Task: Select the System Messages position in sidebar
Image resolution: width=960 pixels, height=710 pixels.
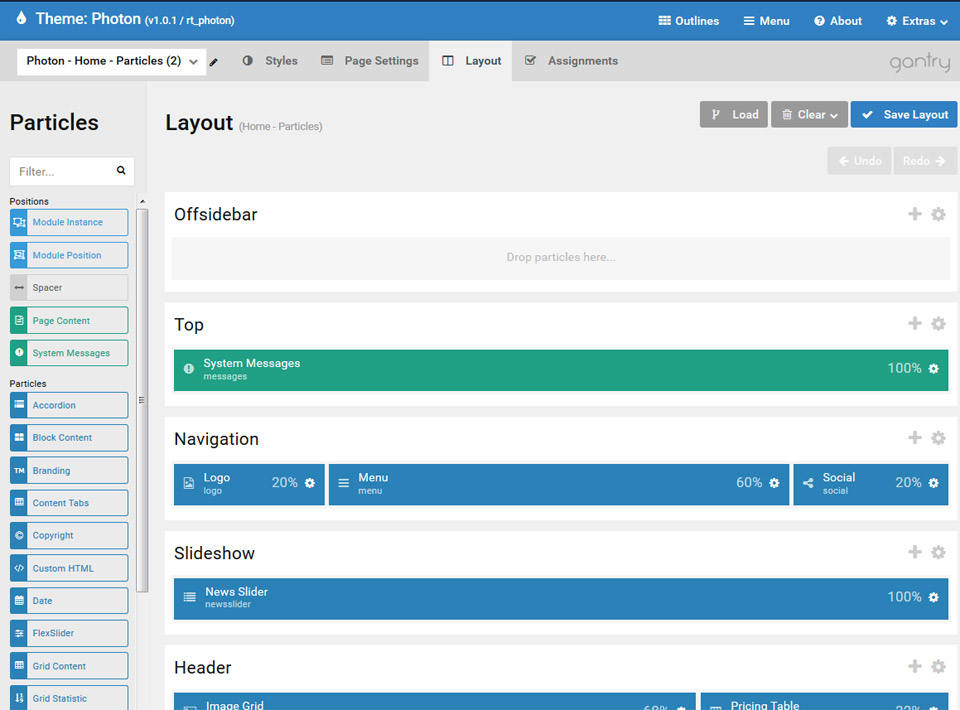Action: click(69, 353)
